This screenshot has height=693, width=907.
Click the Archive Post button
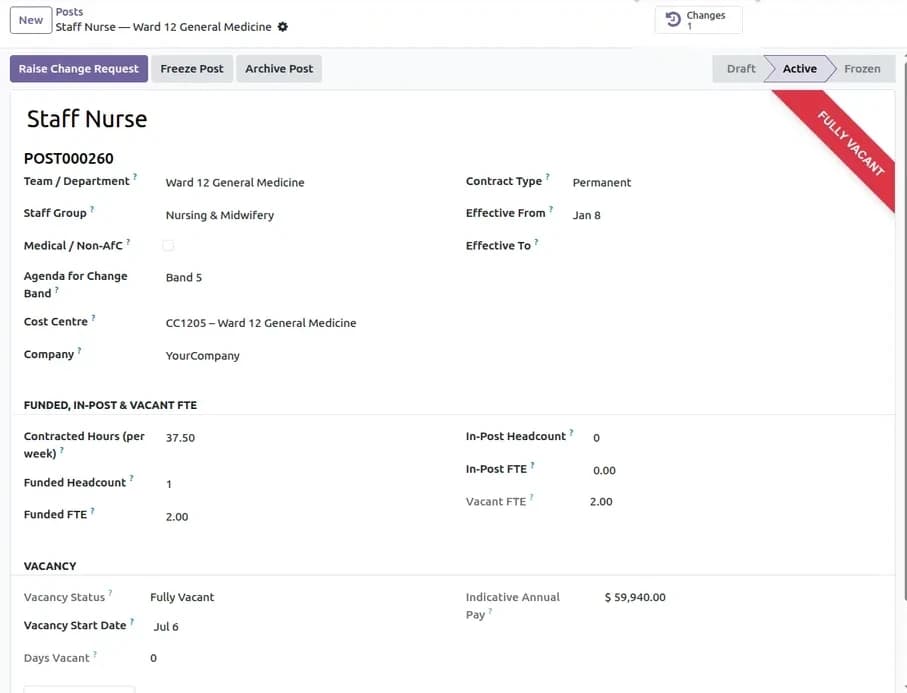click(279, 69)
